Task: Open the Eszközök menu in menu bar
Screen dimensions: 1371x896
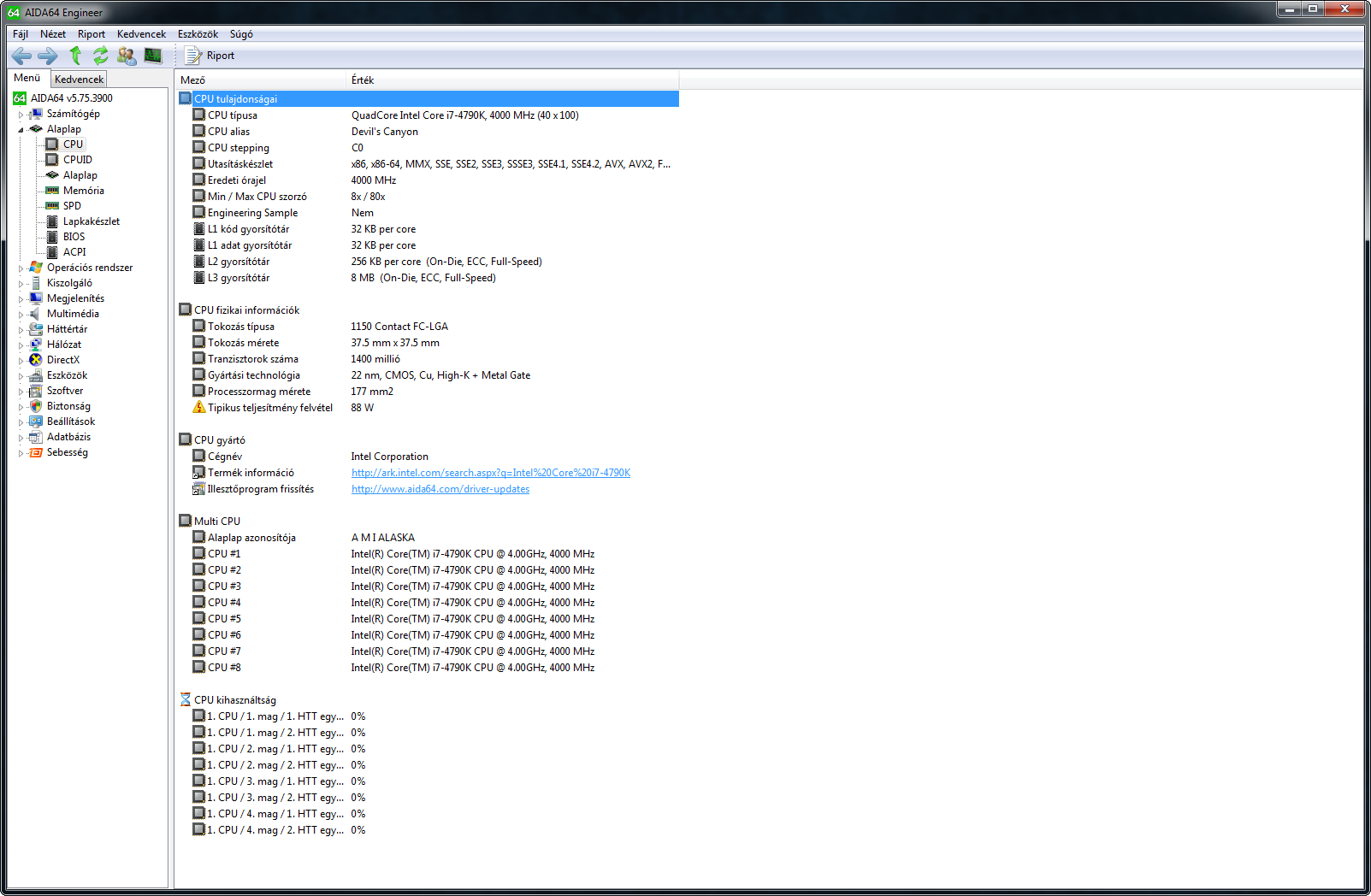Action: [x=198, y=34]
